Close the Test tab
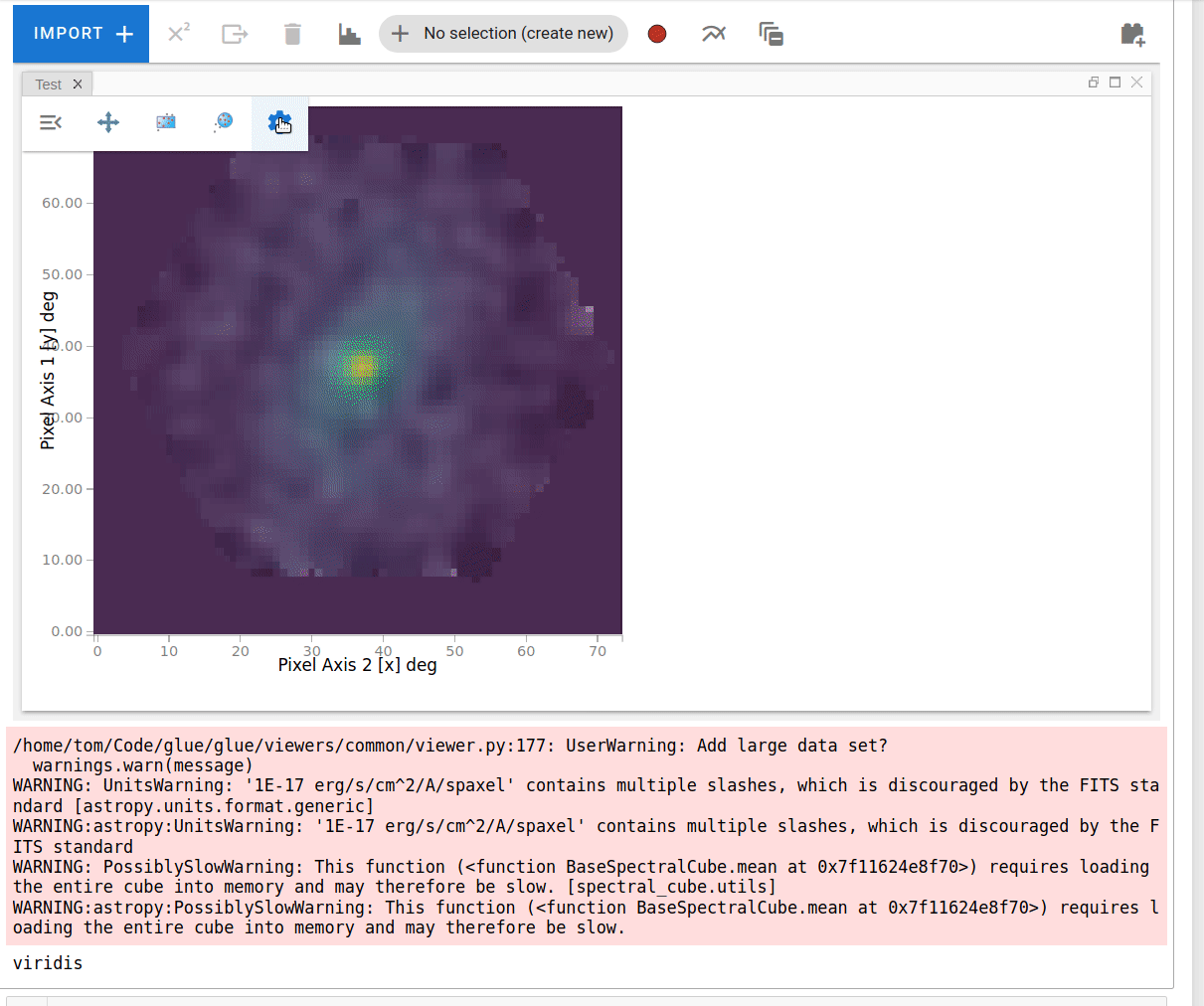Viewport: 1204px width, 1006px height. pyautogui.click(x=78, y=84)
